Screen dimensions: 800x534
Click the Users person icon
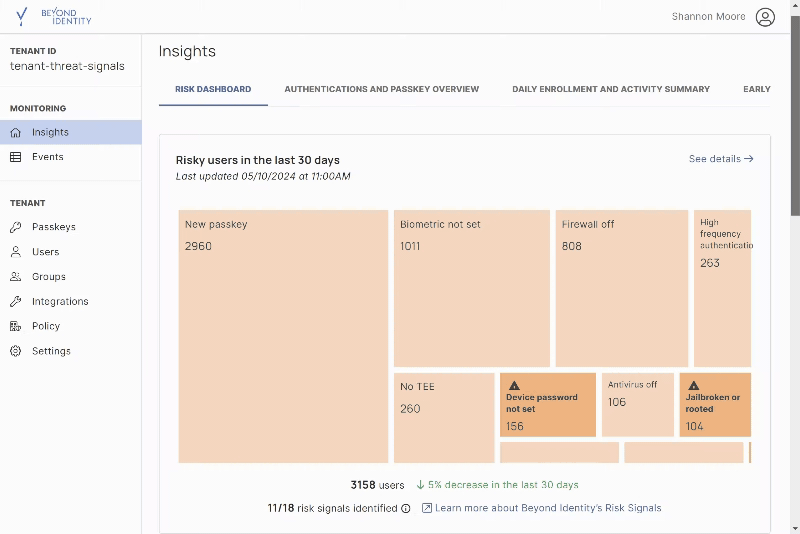16,252
